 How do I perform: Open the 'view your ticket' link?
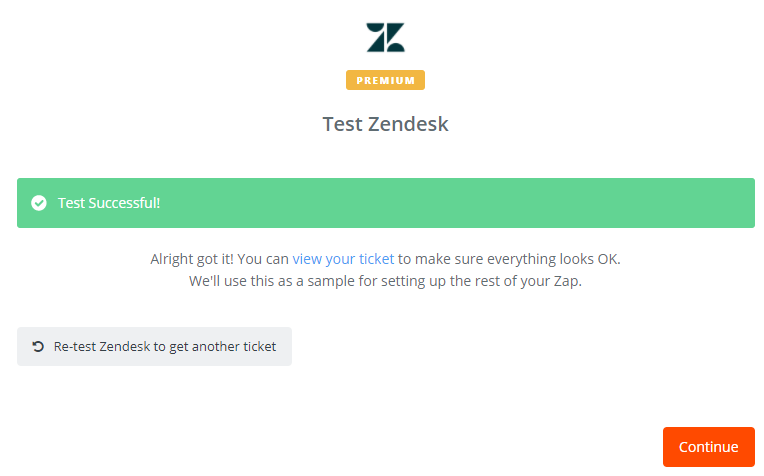coord(343,258)
